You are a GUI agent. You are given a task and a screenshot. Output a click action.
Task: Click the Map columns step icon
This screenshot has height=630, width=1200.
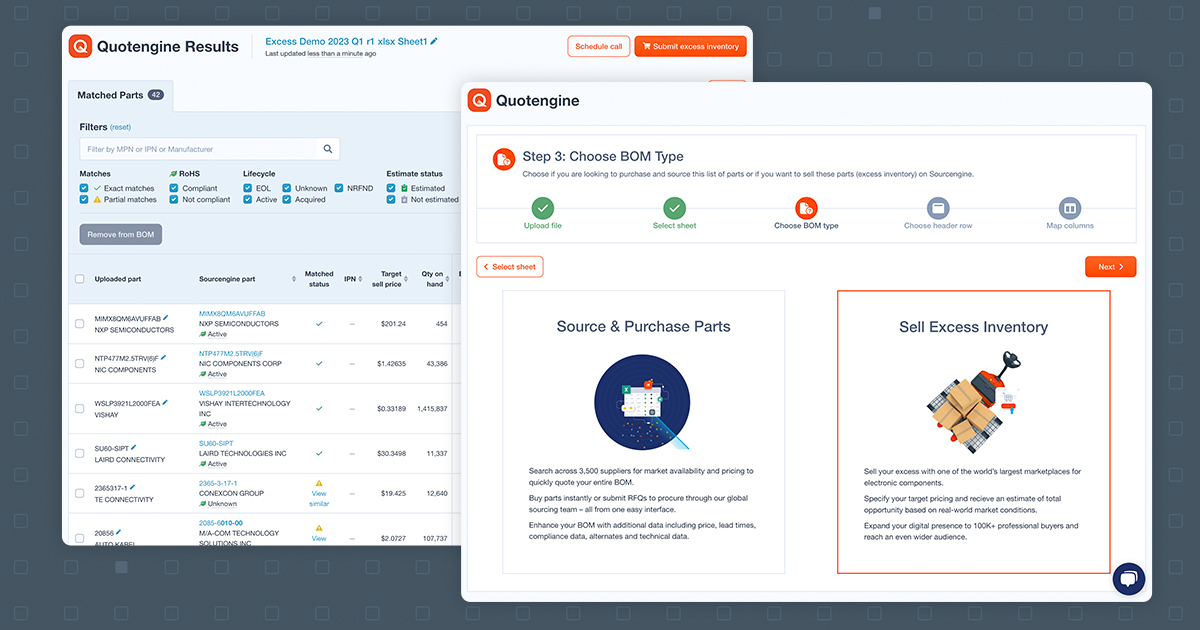[x=1070, y=208]
